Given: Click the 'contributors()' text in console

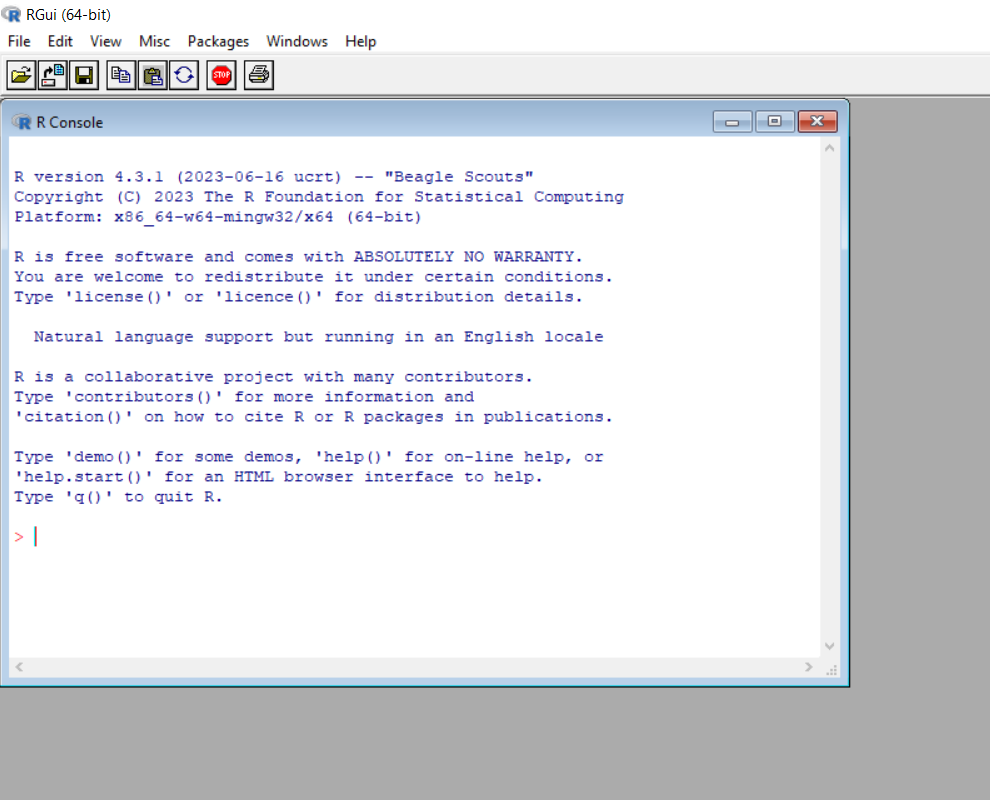Looking at the screenshot, I should 144,397.
